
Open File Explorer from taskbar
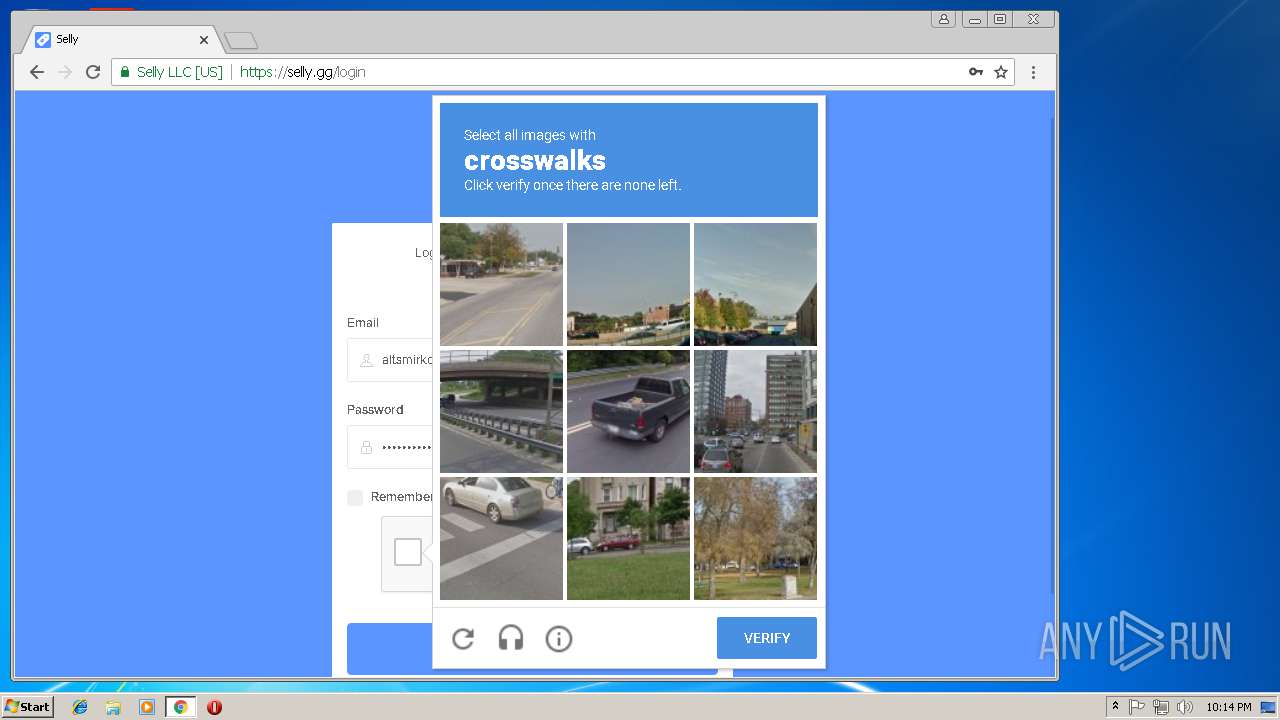(x=114, y=707)
